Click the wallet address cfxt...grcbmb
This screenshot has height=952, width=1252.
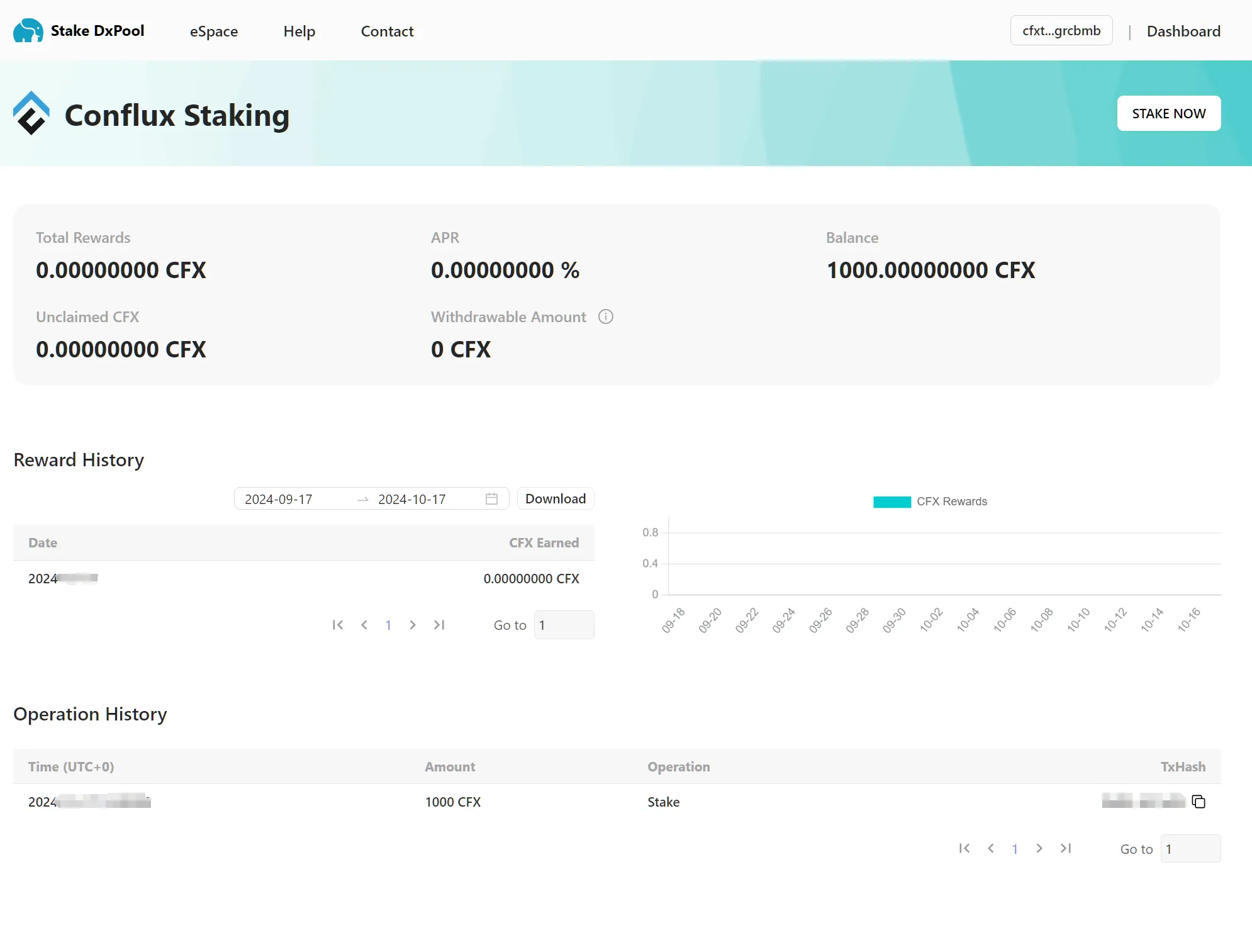click(1061, 30)
